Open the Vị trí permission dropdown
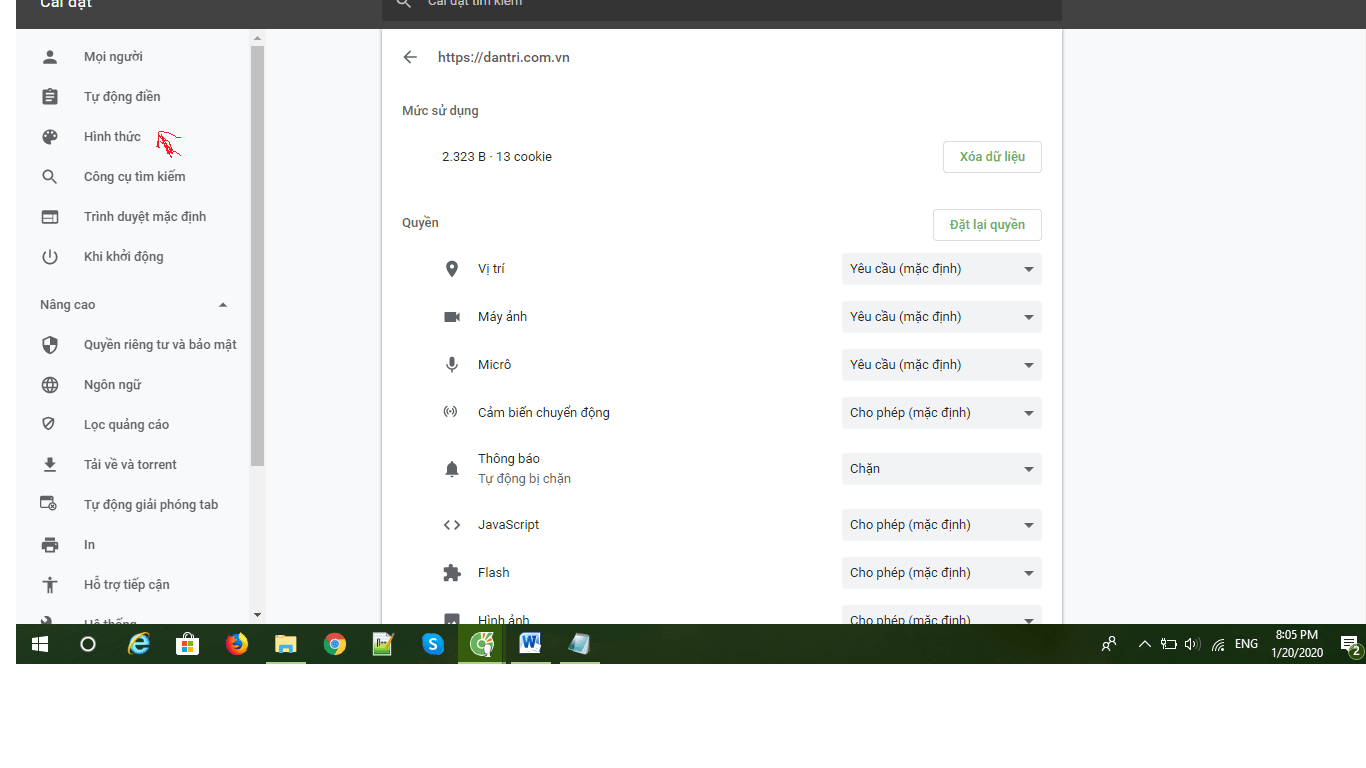Image resolution: width=1366 pixels, height=768 pixels. (941, 269)
